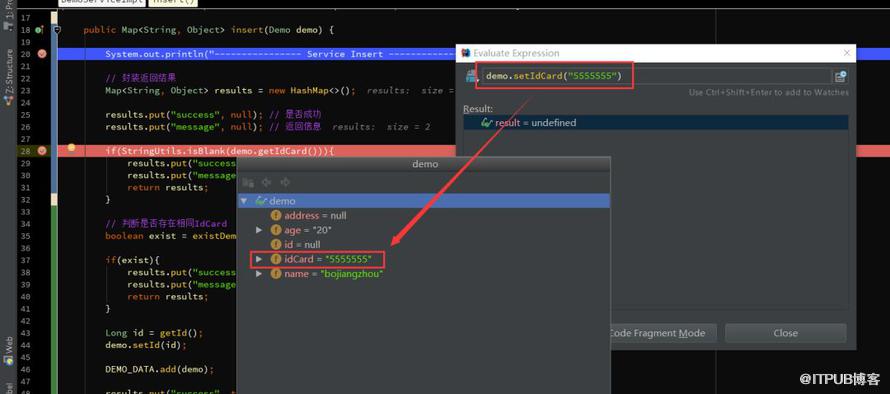Click the implements-method gutter icon on line 18
The image size is (890, 394).
[39, 30]
